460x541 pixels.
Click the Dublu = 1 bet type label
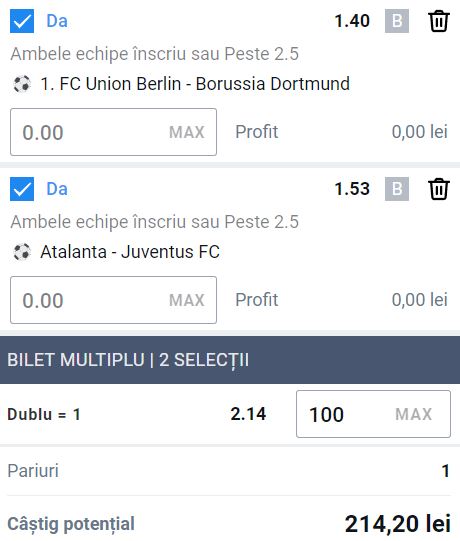[x=44, y=414]
